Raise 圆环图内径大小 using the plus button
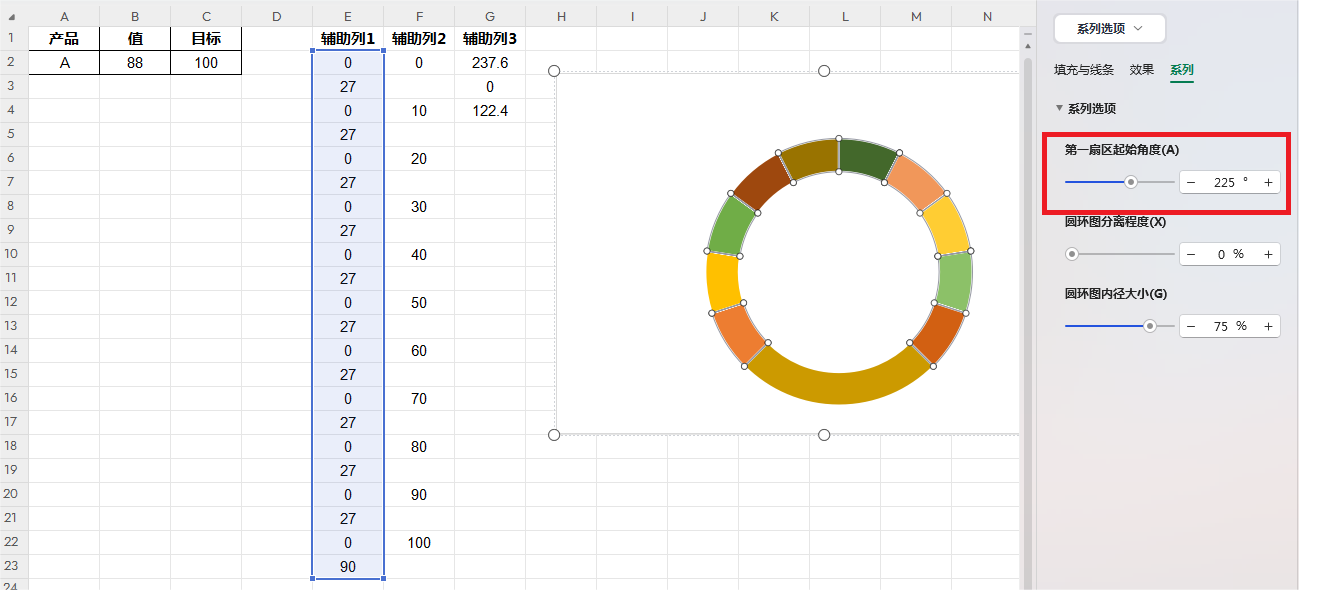This screenshot has width=1319, height=590. coord(1268,327)
